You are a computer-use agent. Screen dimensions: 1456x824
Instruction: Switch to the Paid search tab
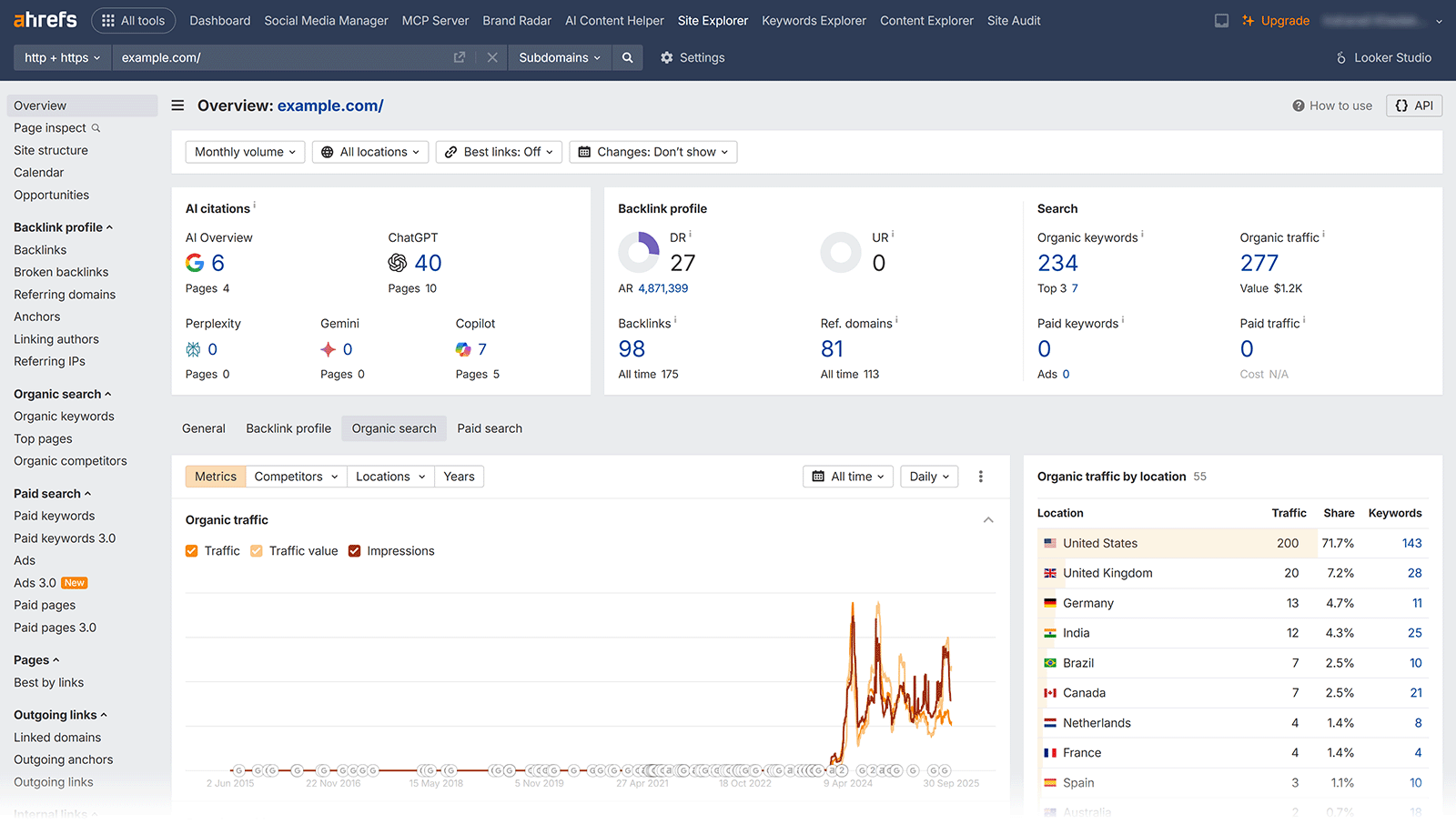(x=490, y=428)
